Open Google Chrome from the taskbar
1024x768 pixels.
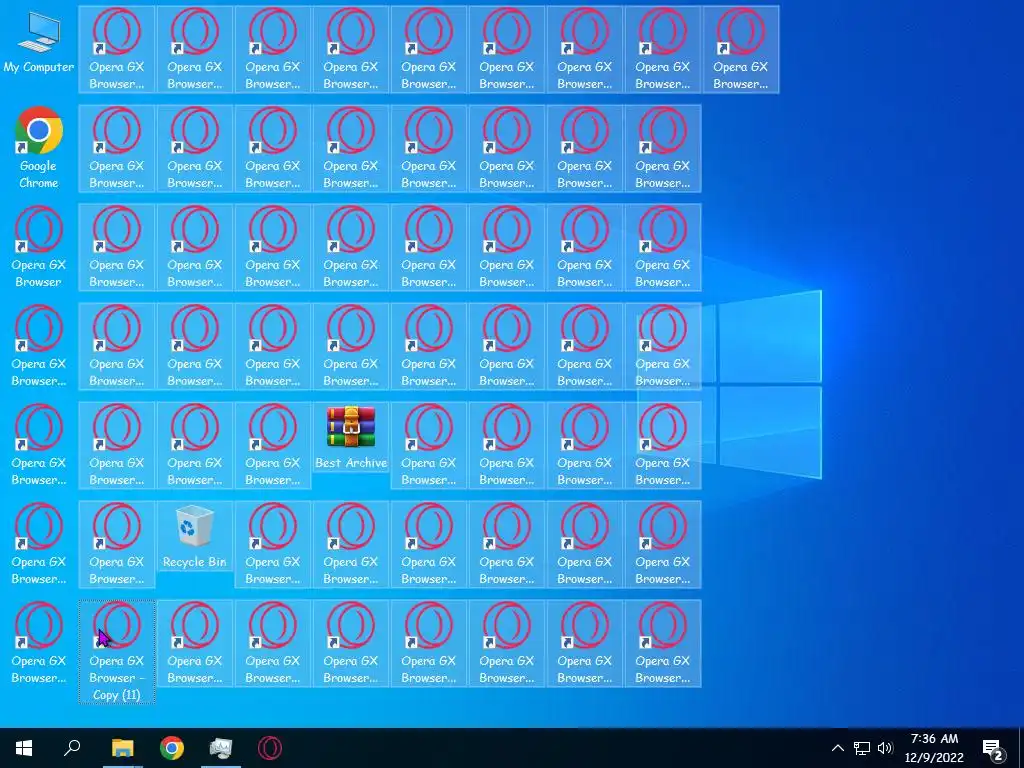tap(172, 748)
